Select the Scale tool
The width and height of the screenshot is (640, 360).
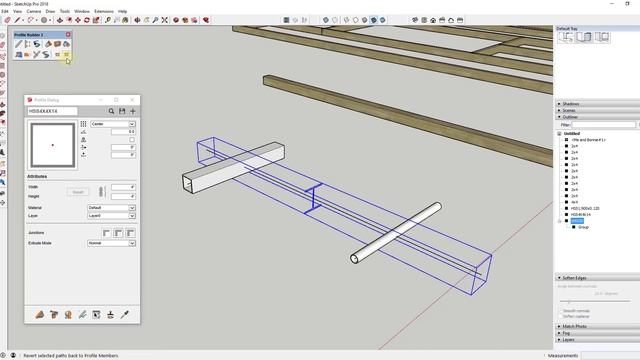pos(96,20)
